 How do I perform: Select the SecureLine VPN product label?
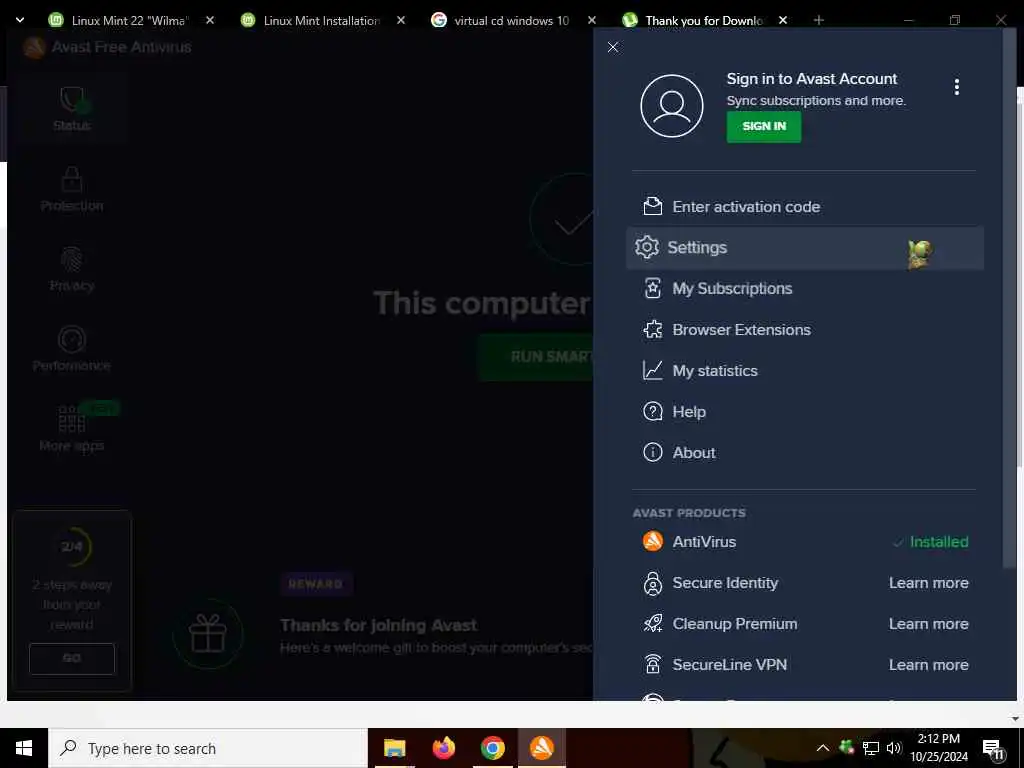729,665
